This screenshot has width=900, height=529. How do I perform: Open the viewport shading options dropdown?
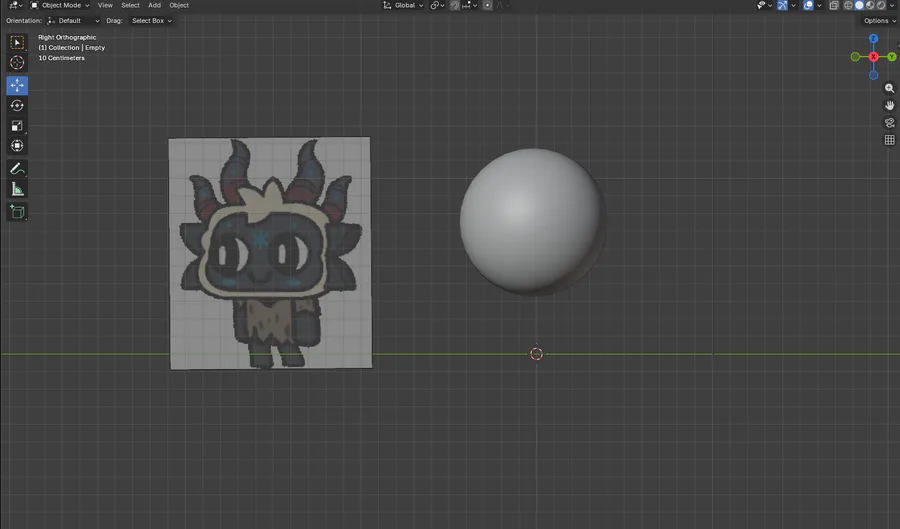coord(891,5)
